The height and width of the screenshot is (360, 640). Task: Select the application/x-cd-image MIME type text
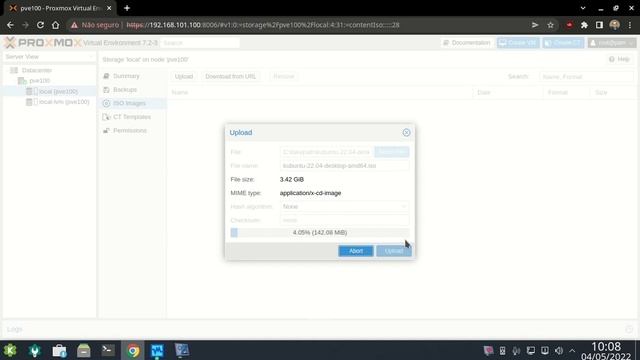pyautogui.click(x=310, y=193)
